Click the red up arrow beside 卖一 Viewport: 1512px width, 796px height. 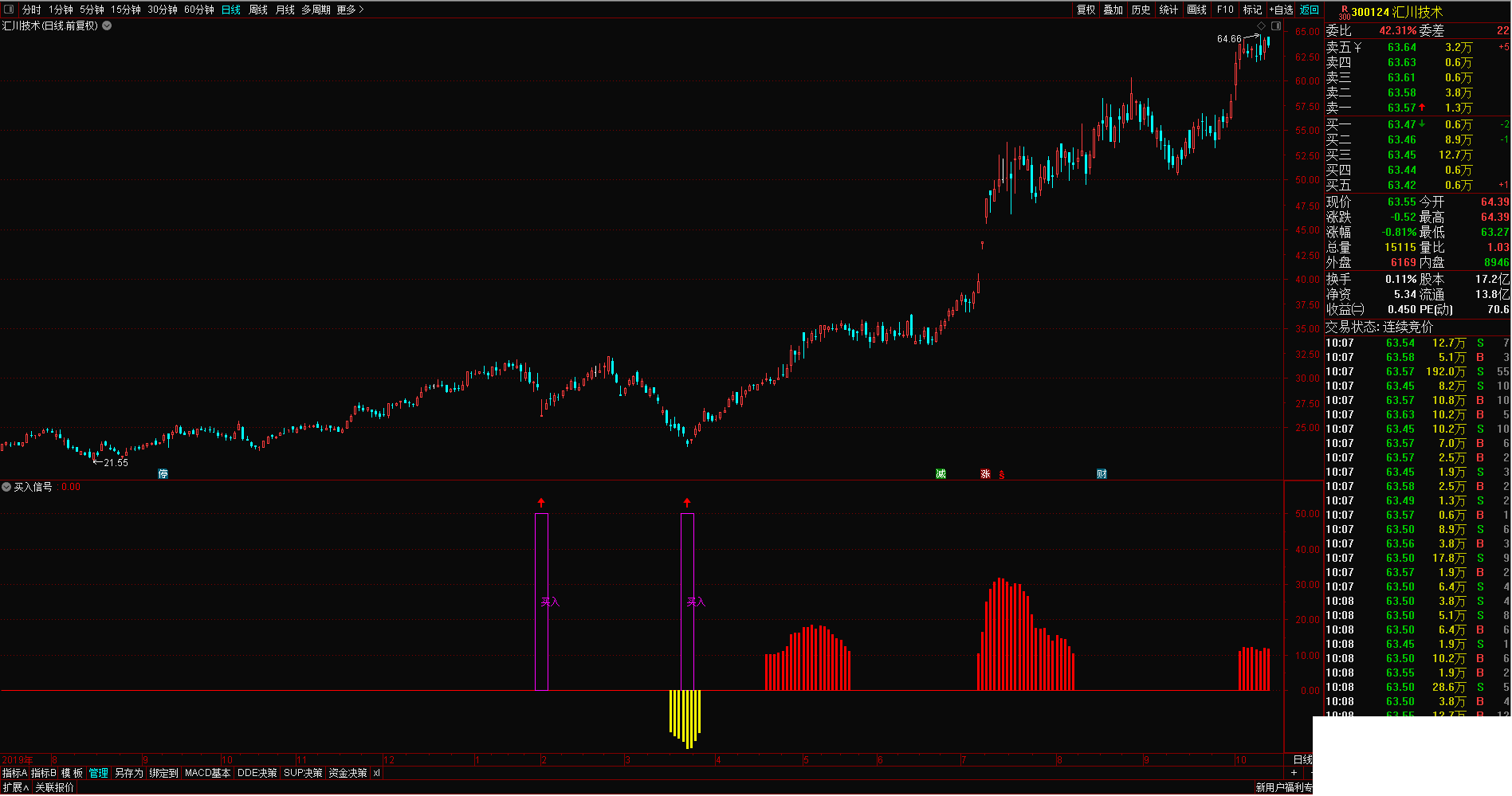click(x=1422, y=108)
